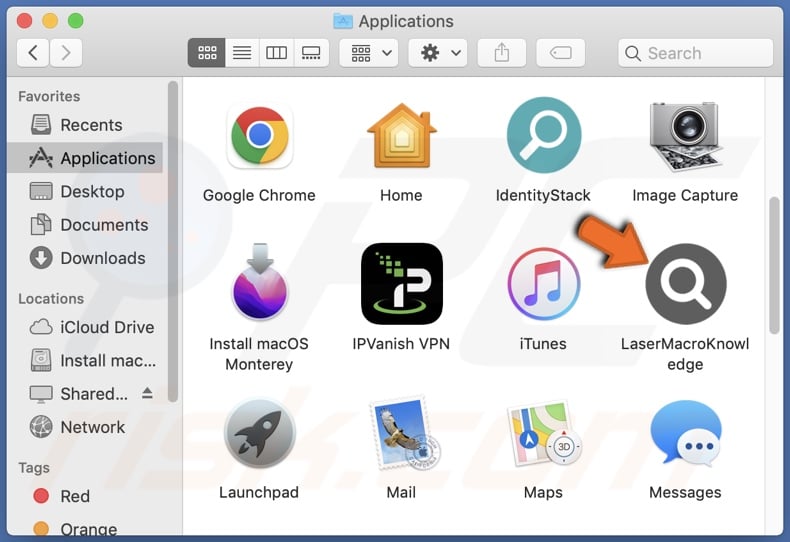Click the Applications title folder icon
Screen dimensions: 790x542
[x=343, y=21]
